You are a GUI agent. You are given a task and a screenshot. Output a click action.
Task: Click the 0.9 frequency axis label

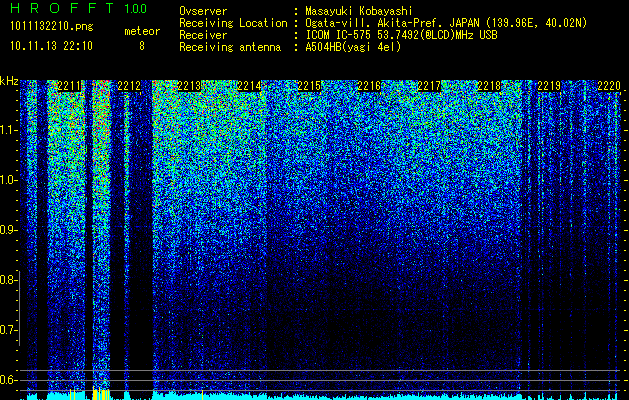(x=8, y=230)
